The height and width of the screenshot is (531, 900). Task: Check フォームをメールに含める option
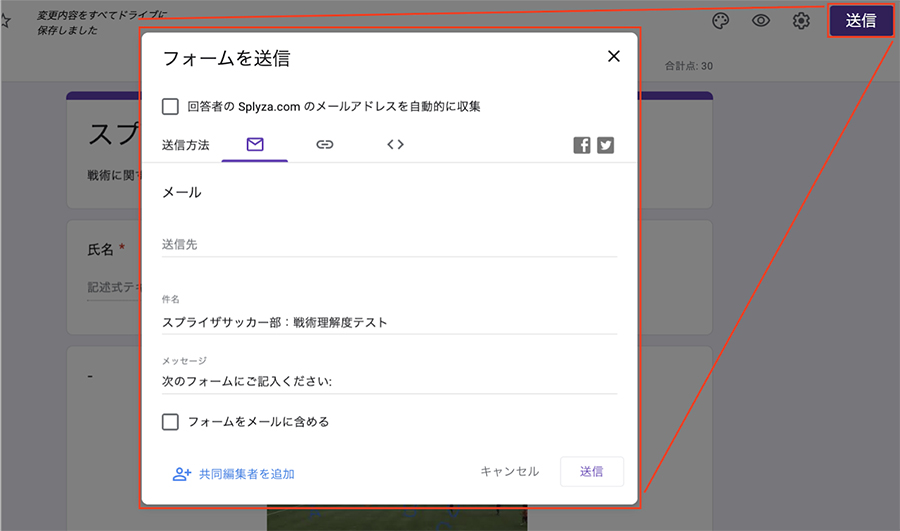pos(170,422)
